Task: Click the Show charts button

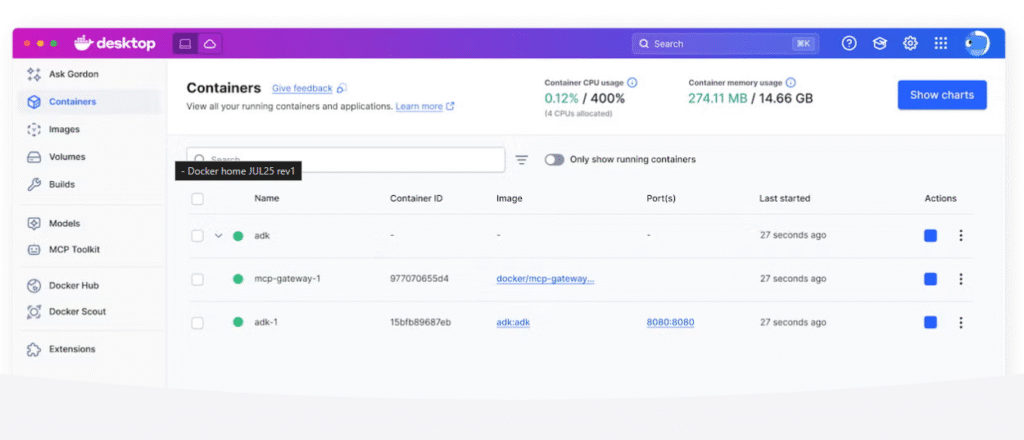Action: 941,95
